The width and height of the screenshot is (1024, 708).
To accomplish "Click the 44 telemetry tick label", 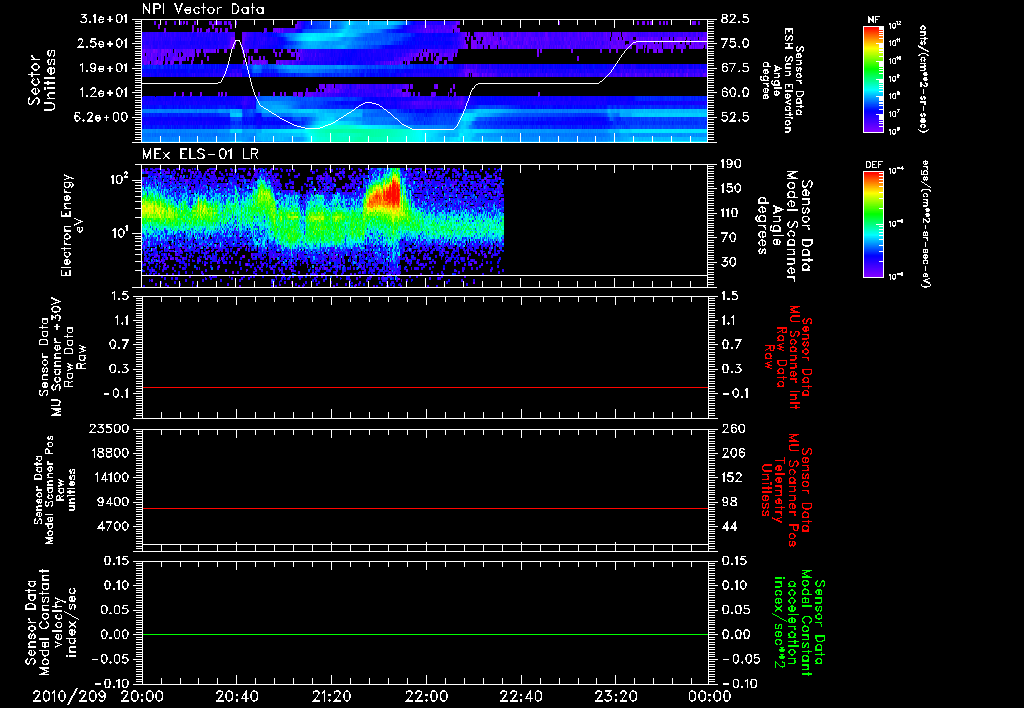I will [x=731, y=526].
